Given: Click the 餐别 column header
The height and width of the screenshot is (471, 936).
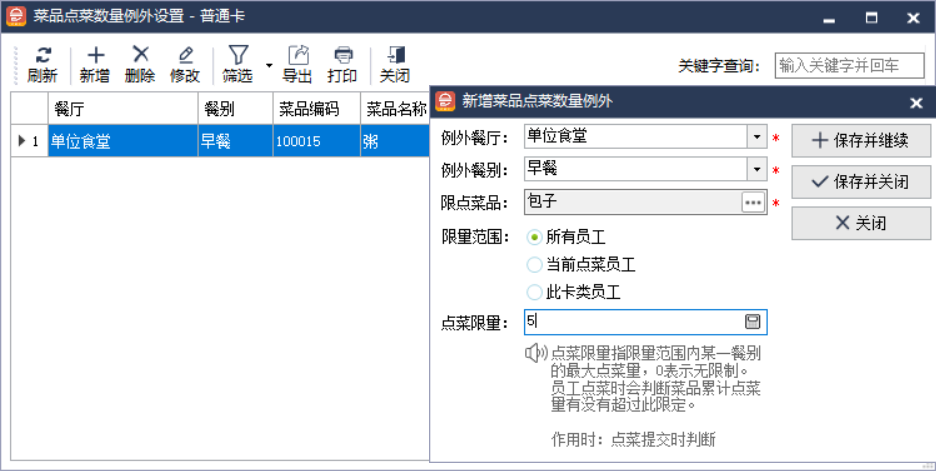Looking at the screenshot, I should 236,109.
